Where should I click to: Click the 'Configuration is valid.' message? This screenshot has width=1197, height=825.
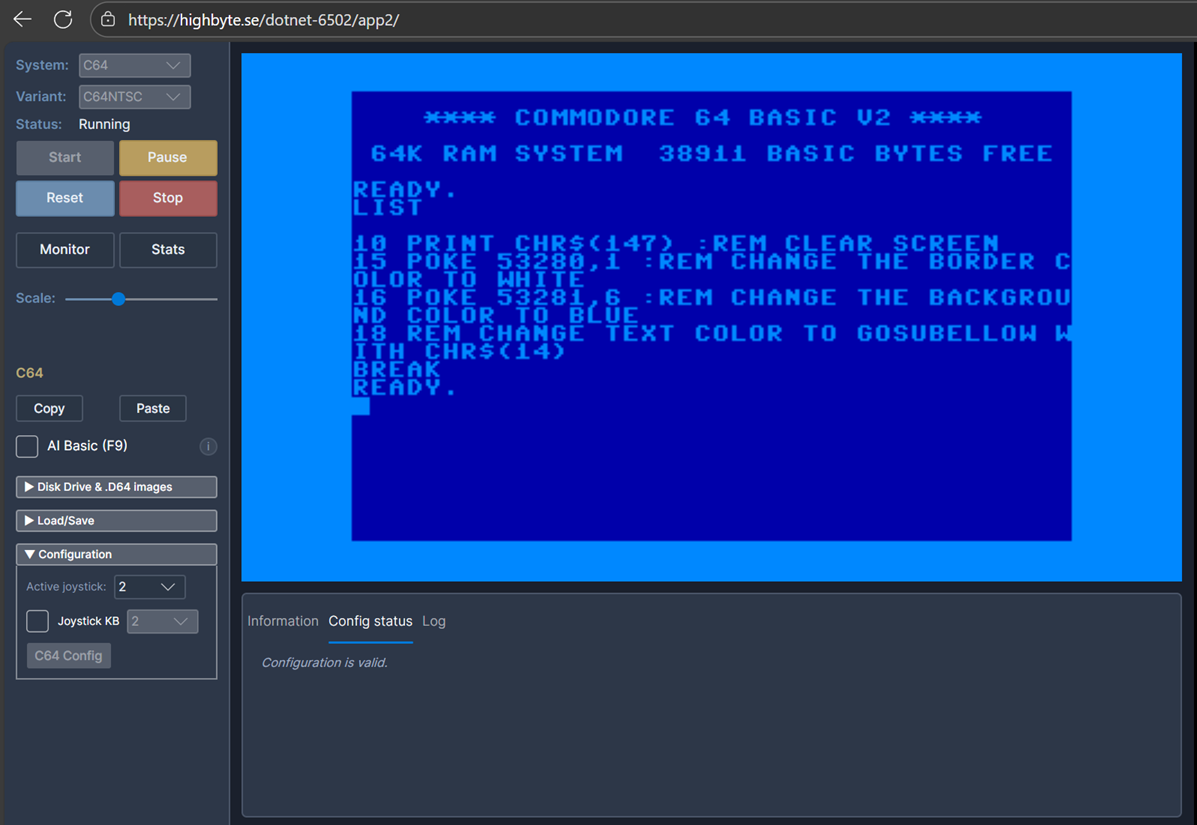[x=324, y=662]
